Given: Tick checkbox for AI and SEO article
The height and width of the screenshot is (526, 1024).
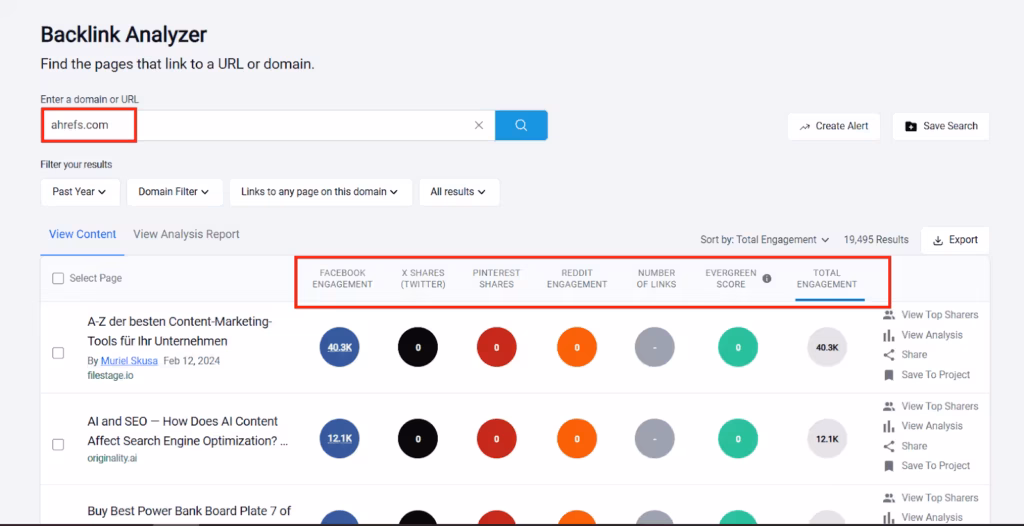Looking at the screenshot, I should [58, 444].
